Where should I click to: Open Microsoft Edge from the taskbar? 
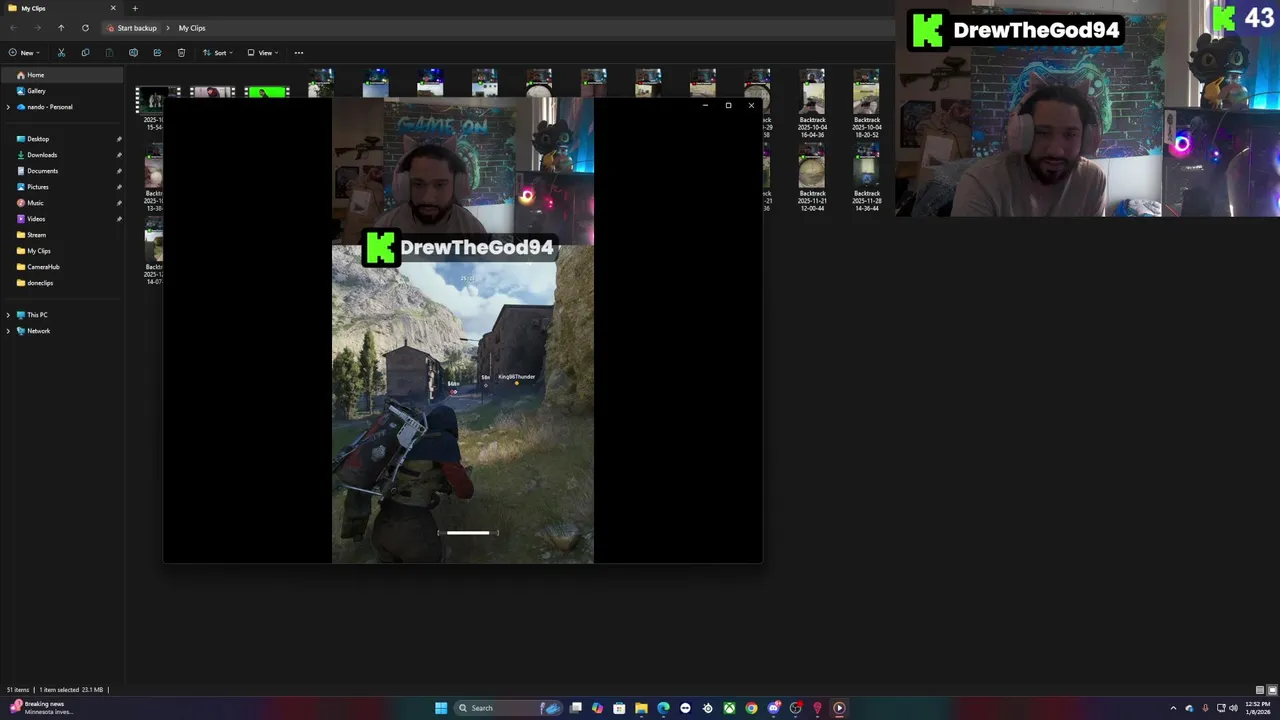pos(663,708)
